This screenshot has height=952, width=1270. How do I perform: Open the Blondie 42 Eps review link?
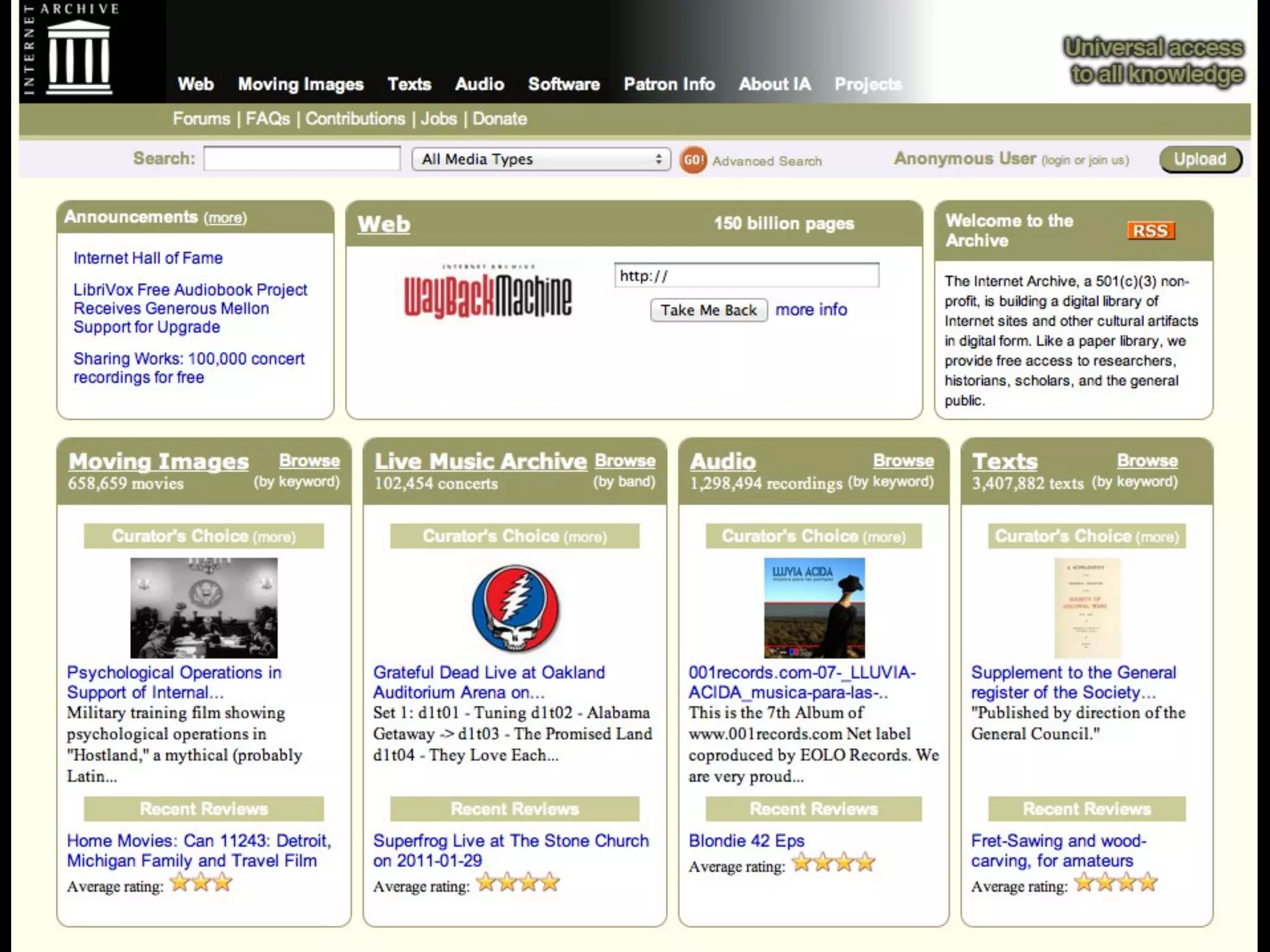click(x=746, y=841)
